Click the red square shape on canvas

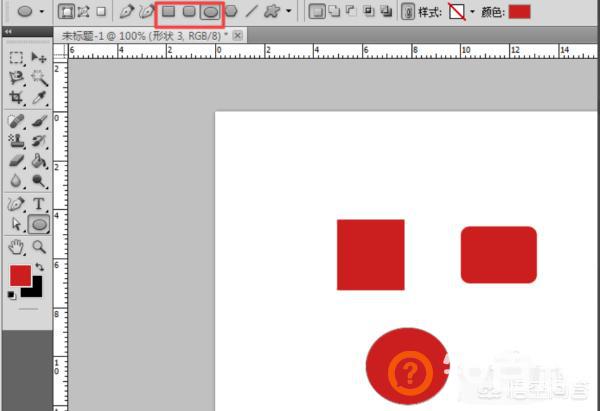370,255
